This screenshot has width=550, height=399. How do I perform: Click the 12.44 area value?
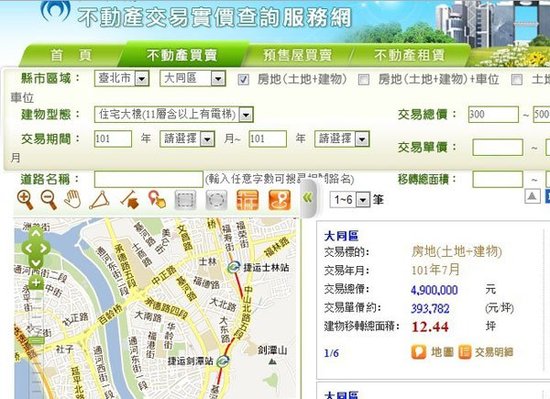[x=430, y=327]
